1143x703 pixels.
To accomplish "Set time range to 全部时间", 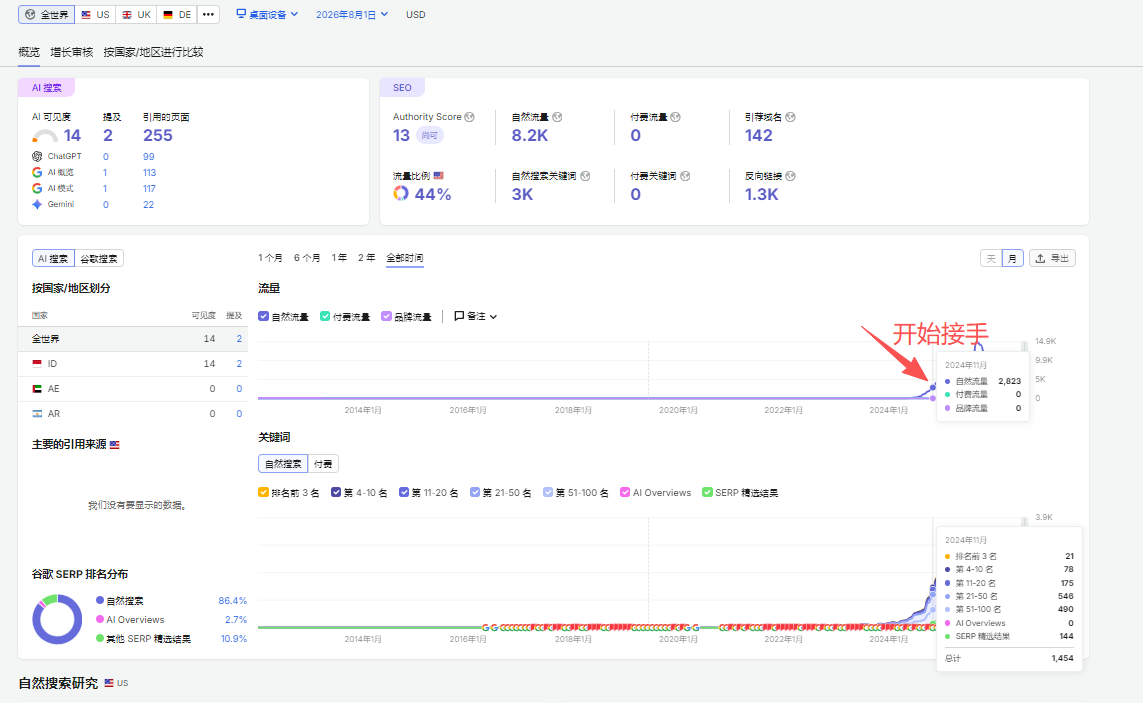I will click(x=405, y=257).
